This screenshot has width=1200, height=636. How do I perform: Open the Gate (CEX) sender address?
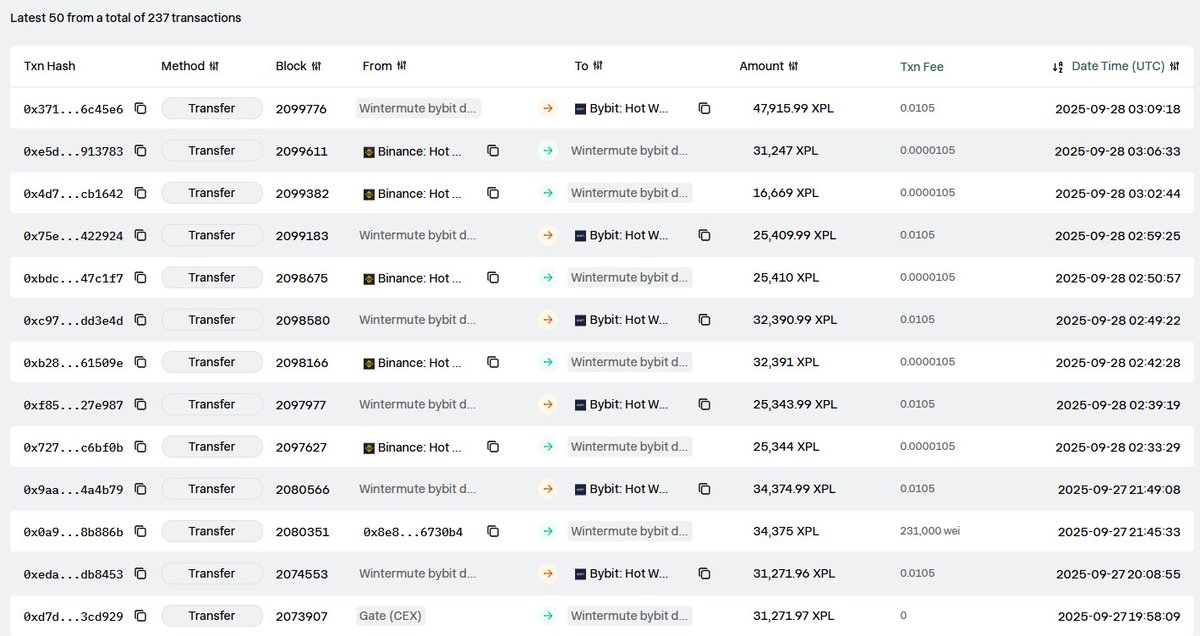[390, 616]
